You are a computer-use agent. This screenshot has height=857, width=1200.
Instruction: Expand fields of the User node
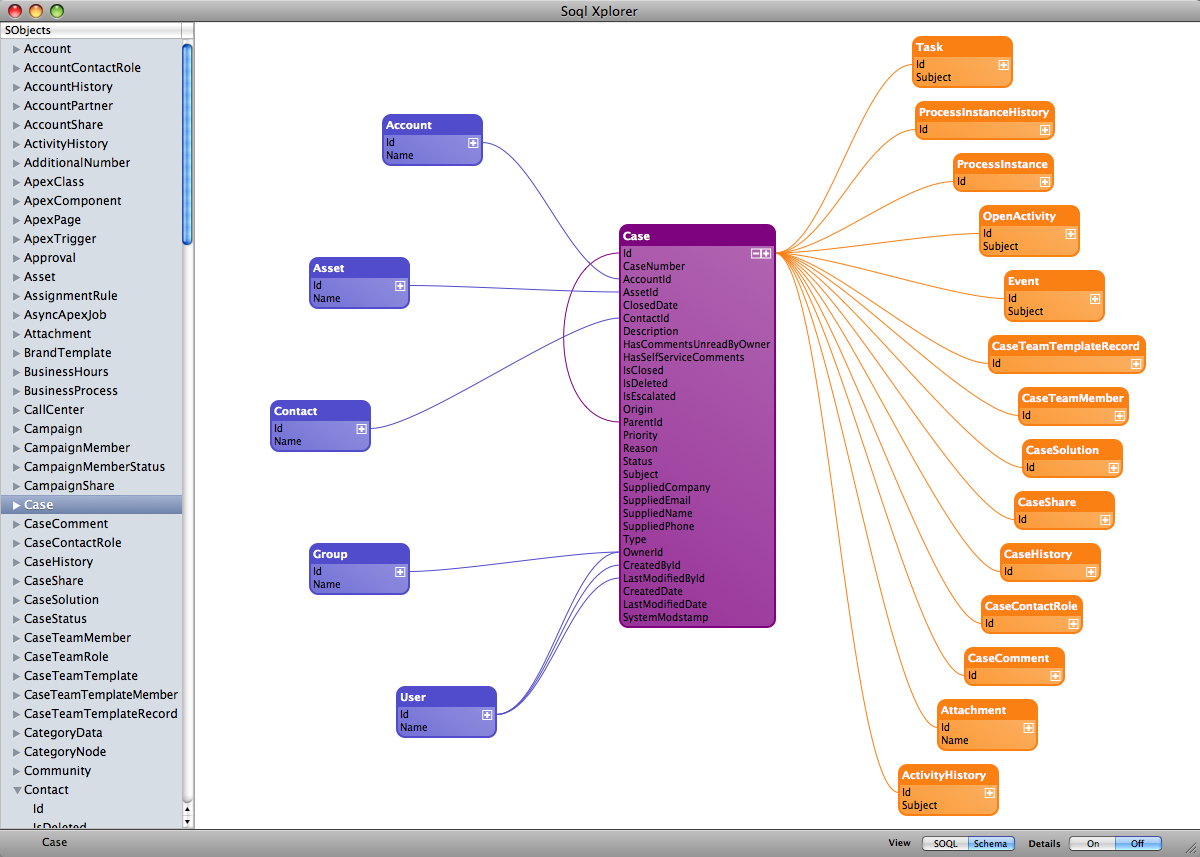coord(487,715)
